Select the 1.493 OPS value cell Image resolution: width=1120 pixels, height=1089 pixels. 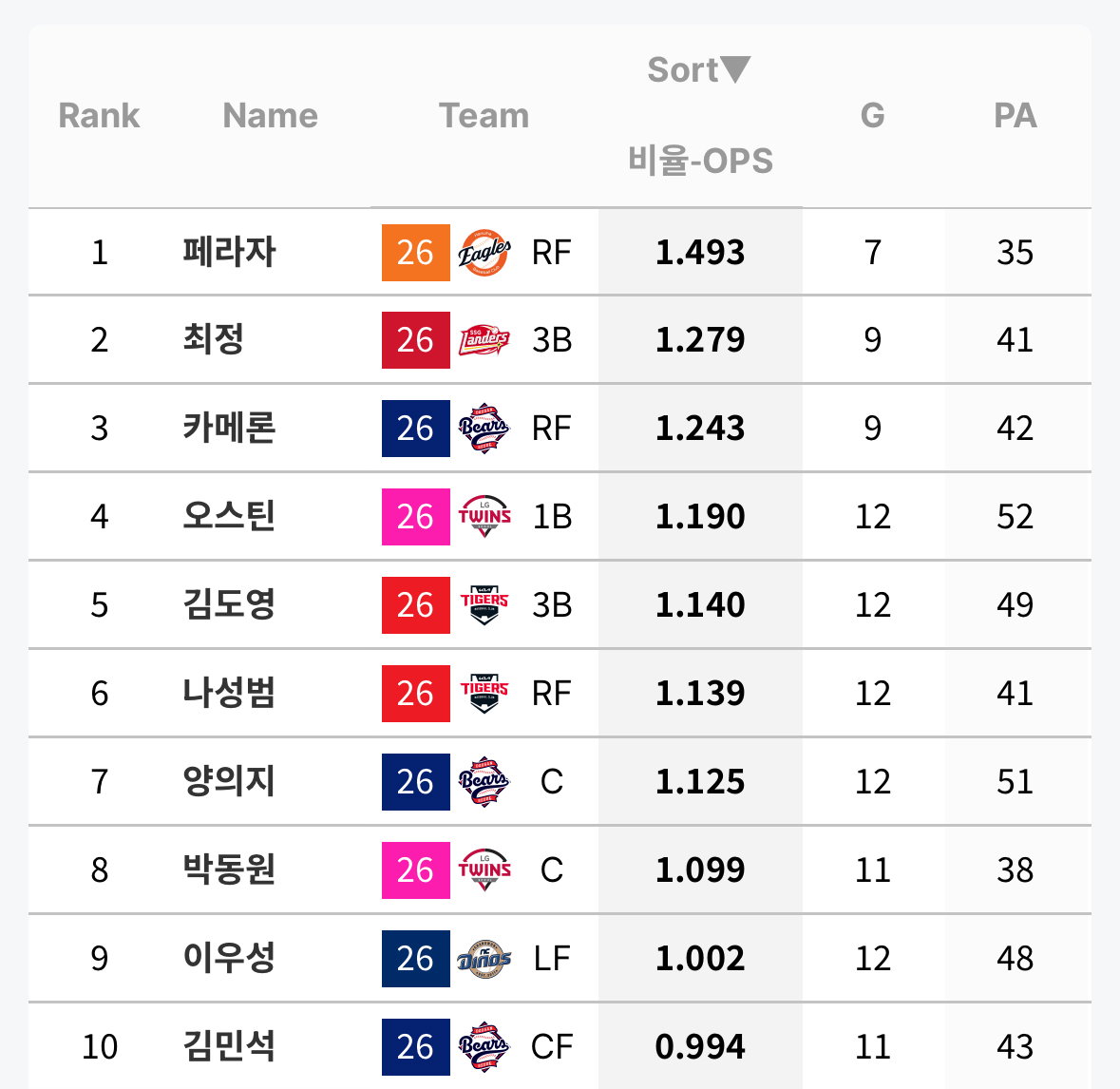700,252
